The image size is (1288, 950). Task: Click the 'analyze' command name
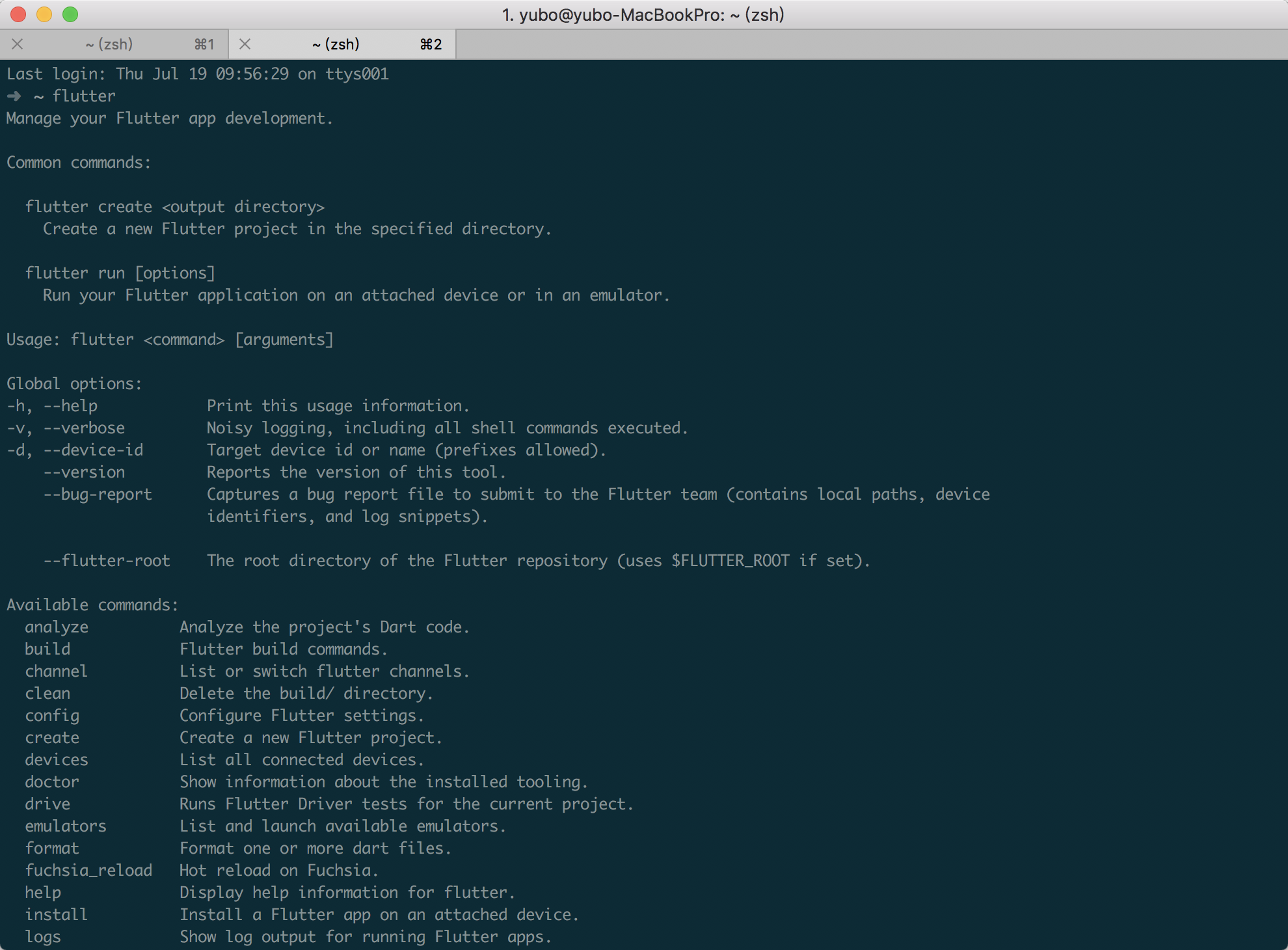click(x=57, y=627)
